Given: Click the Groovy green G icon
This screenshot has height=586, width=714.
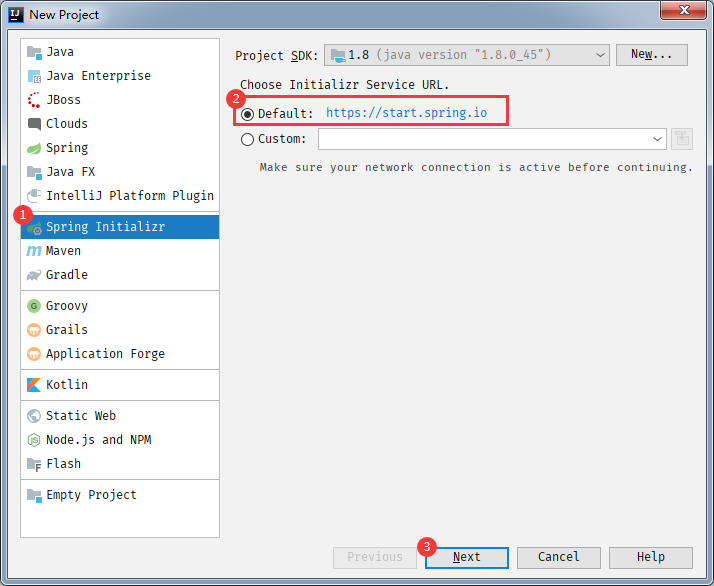Looking at the screenshot, I should pyautogui.click(x=34, y=306).
